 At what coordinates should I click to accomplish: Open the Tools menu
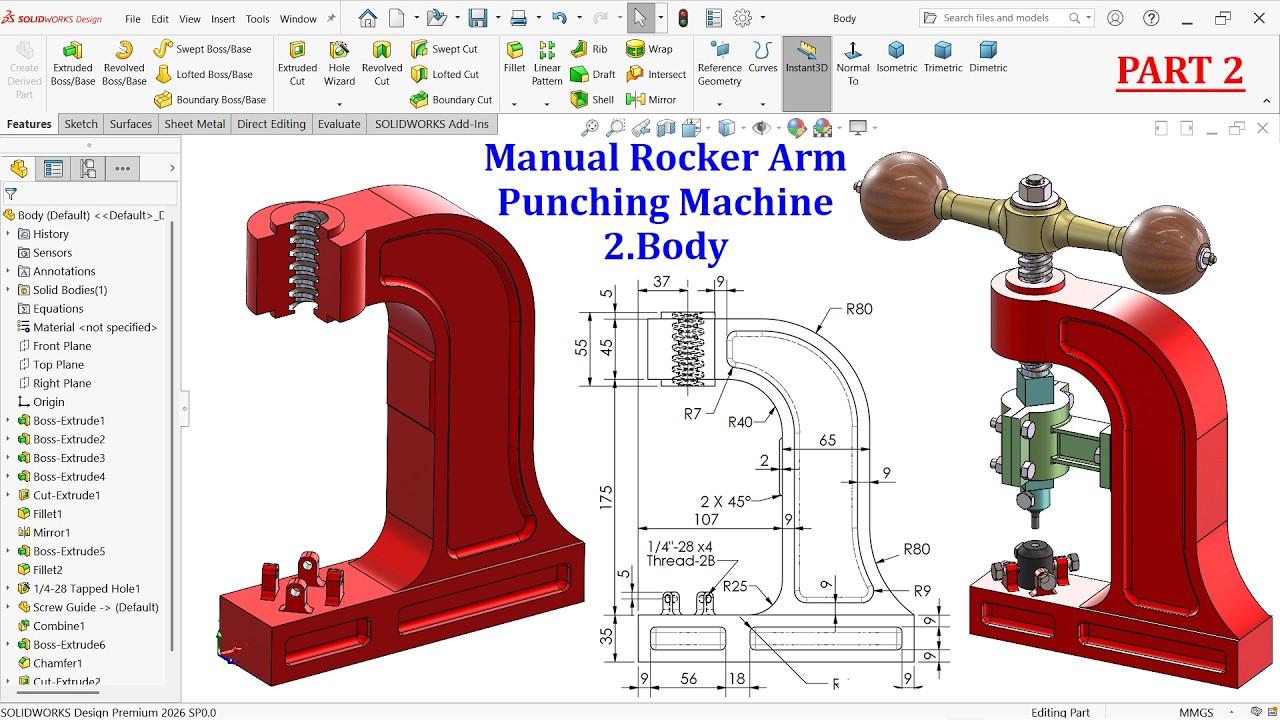pyautogui.click(x=257, y=19)
